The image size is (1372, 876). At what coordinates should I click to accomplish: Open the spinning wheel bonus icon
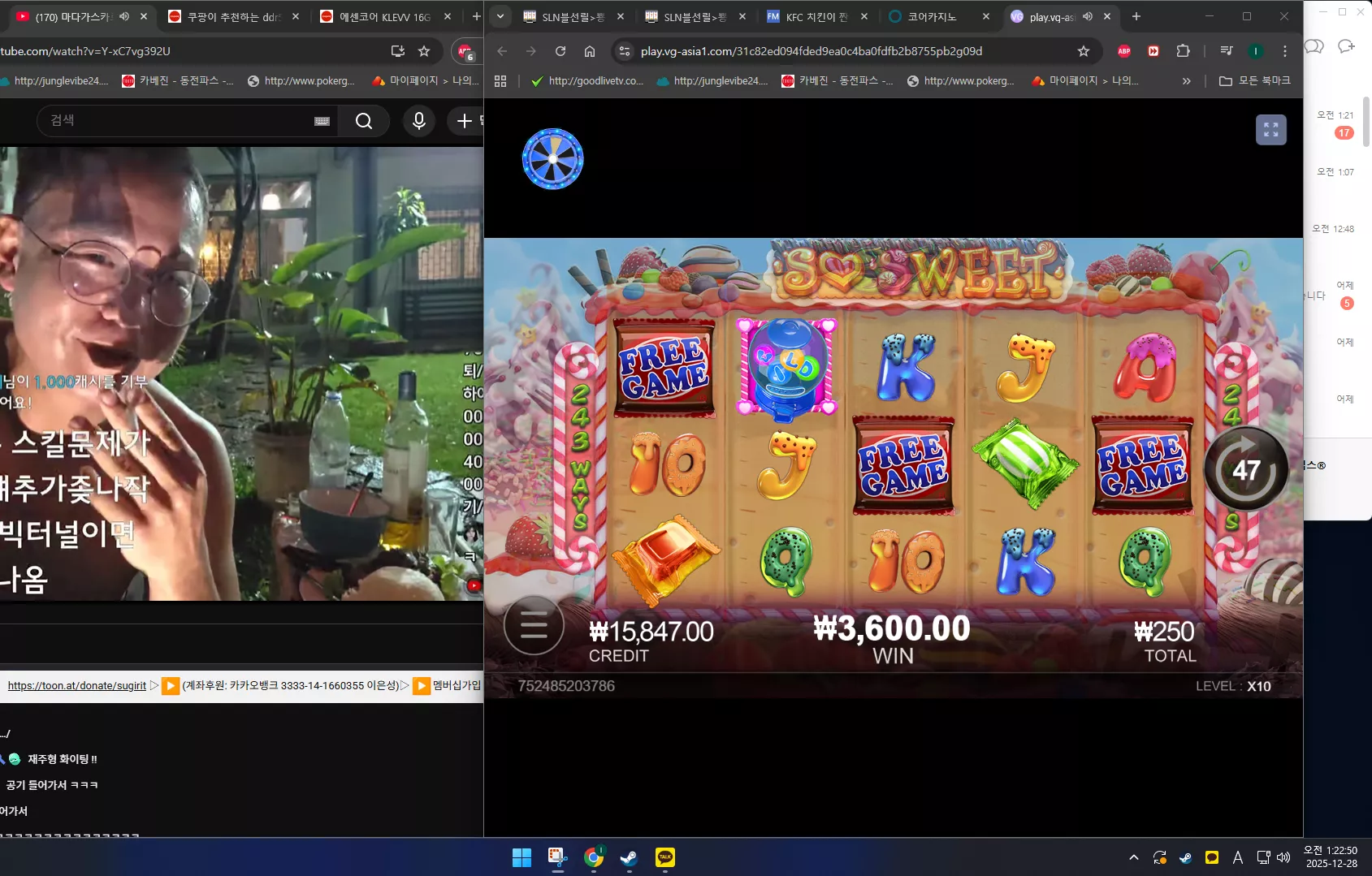coord(552,158)
